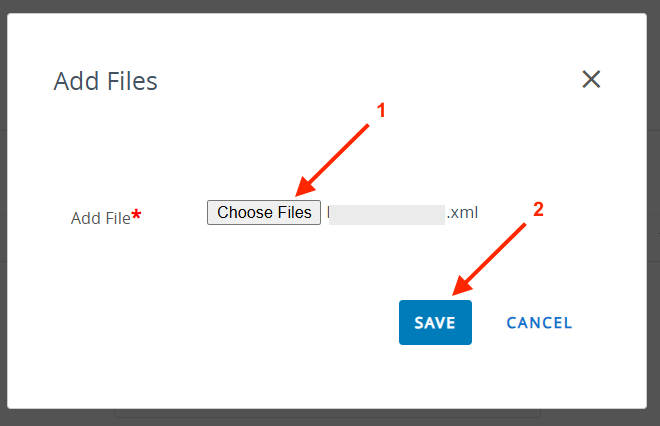Viewport: 660px width, 426px height.
Task: Click the Add Files dialog heading
Action: tap(105, 81)
